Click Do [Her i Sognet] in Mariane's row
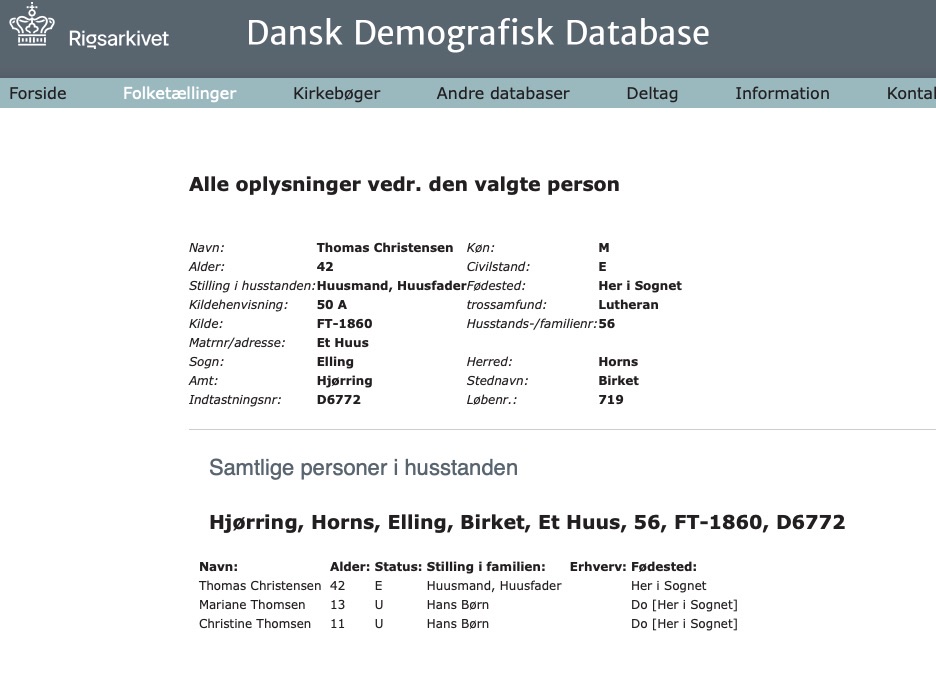Screen dimensions: 936x674 point(684,605)
